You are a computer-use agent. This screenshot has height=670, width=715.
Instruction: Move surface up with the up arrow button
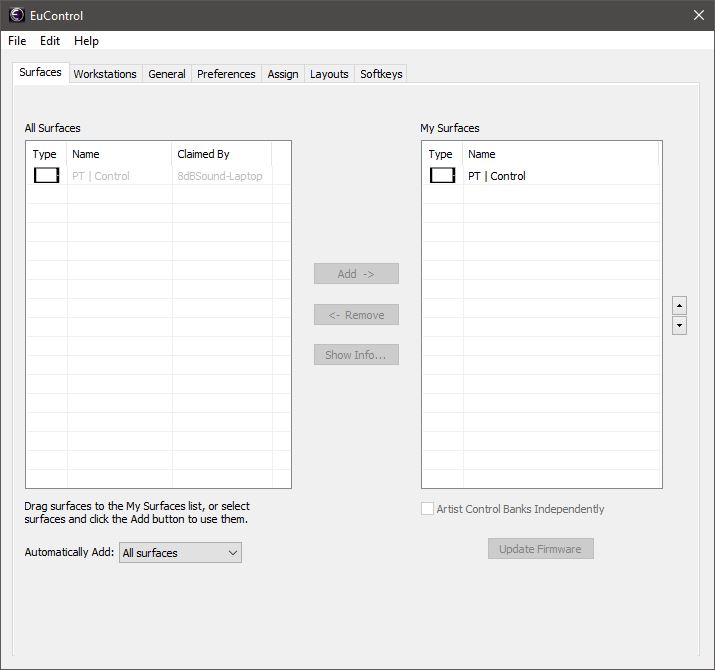[x=679, y=305]
